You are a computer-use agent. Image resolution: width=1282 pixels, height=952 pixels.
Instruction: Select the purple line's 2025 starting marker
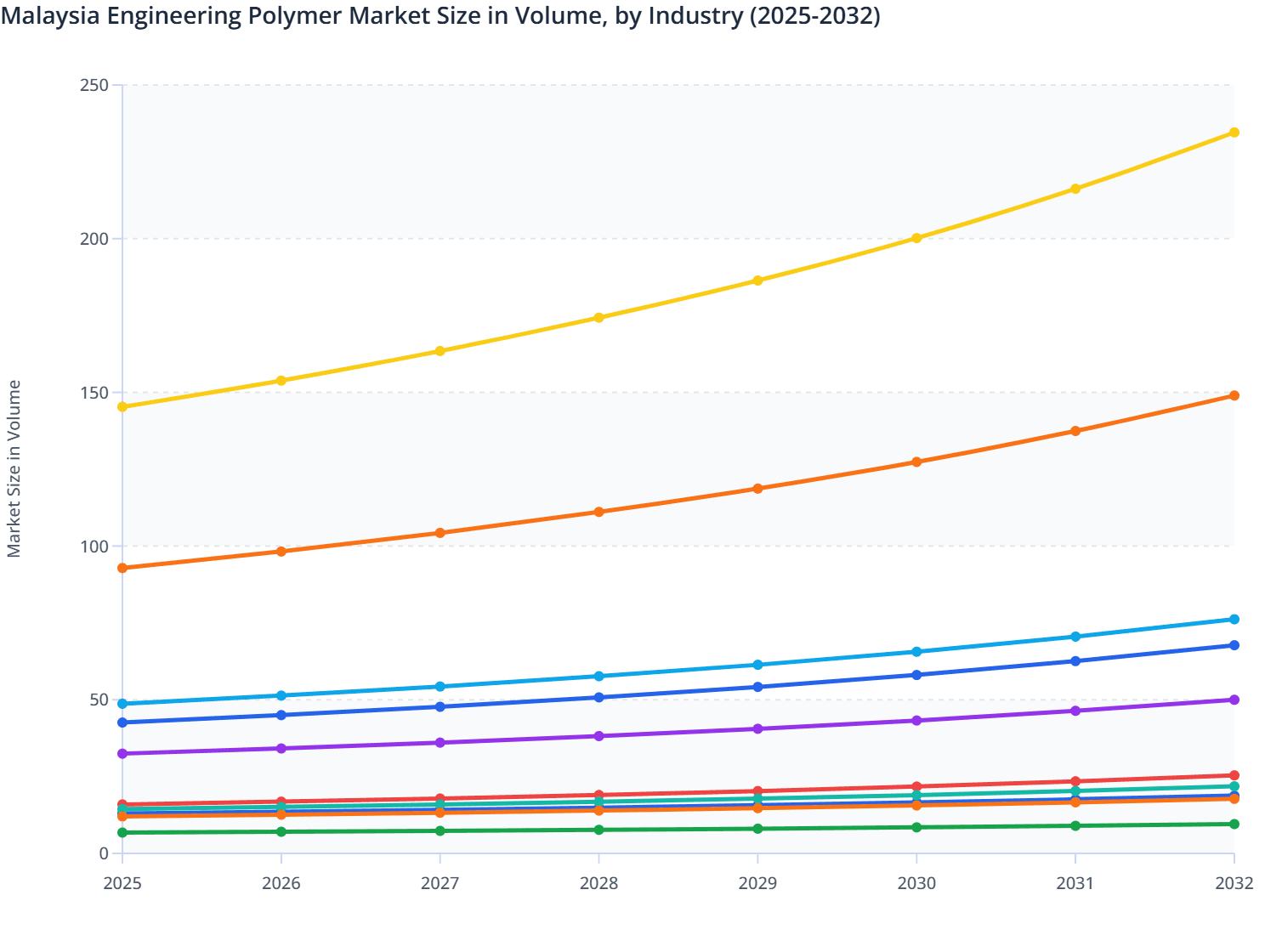(x=122, y=753)
